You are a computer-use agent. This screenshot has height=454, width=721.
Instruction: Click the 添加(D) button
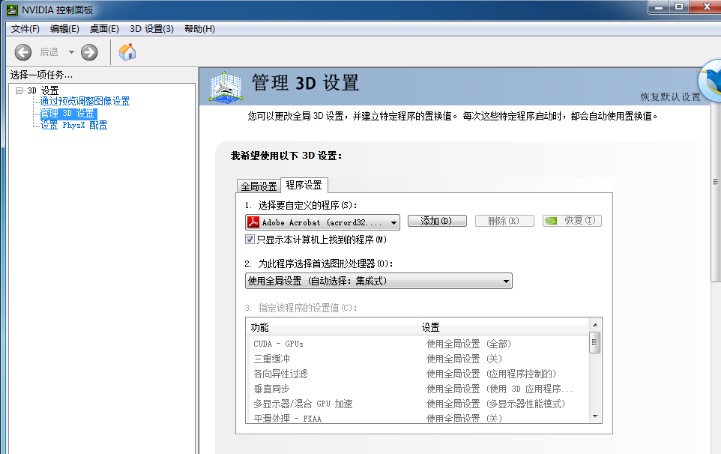tap(437, 221)
